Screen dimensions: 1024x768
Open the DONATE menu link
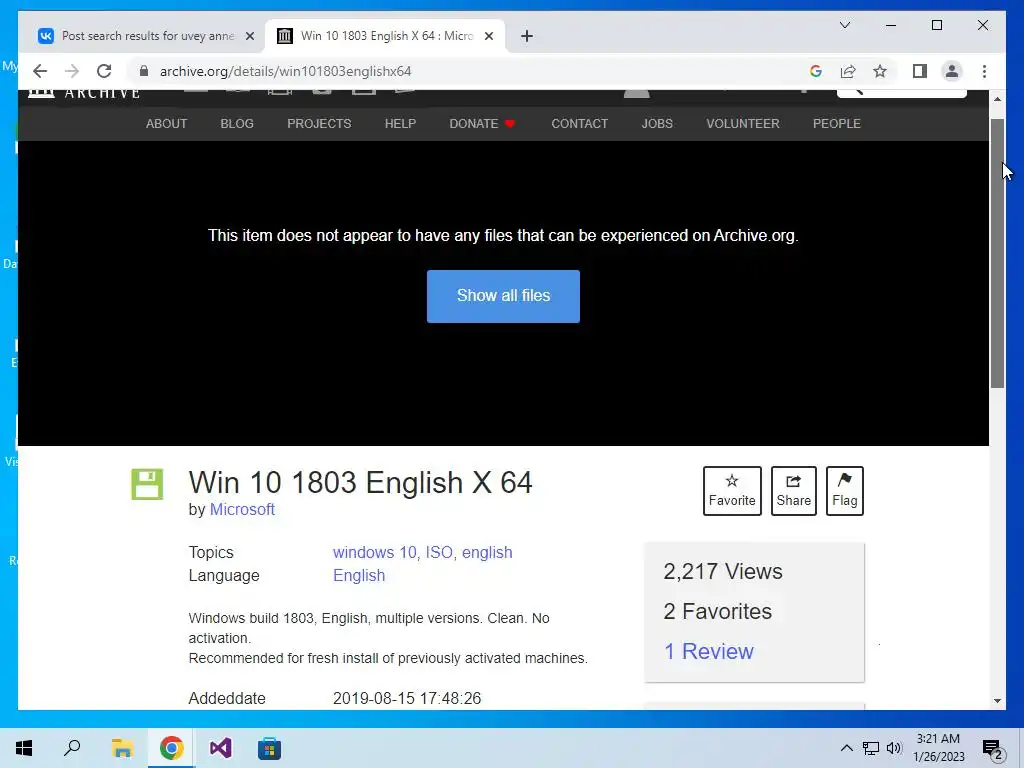[x=482, y=123]
